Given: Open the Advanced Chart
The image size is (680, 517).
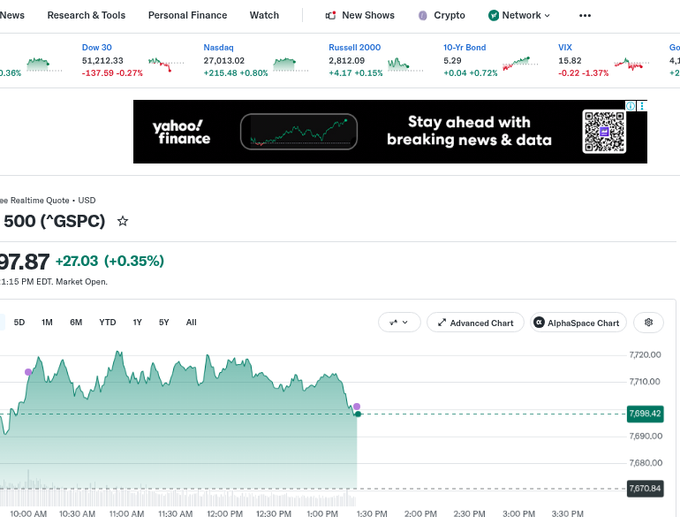Looking at the screenshot, I should point(476,323).
